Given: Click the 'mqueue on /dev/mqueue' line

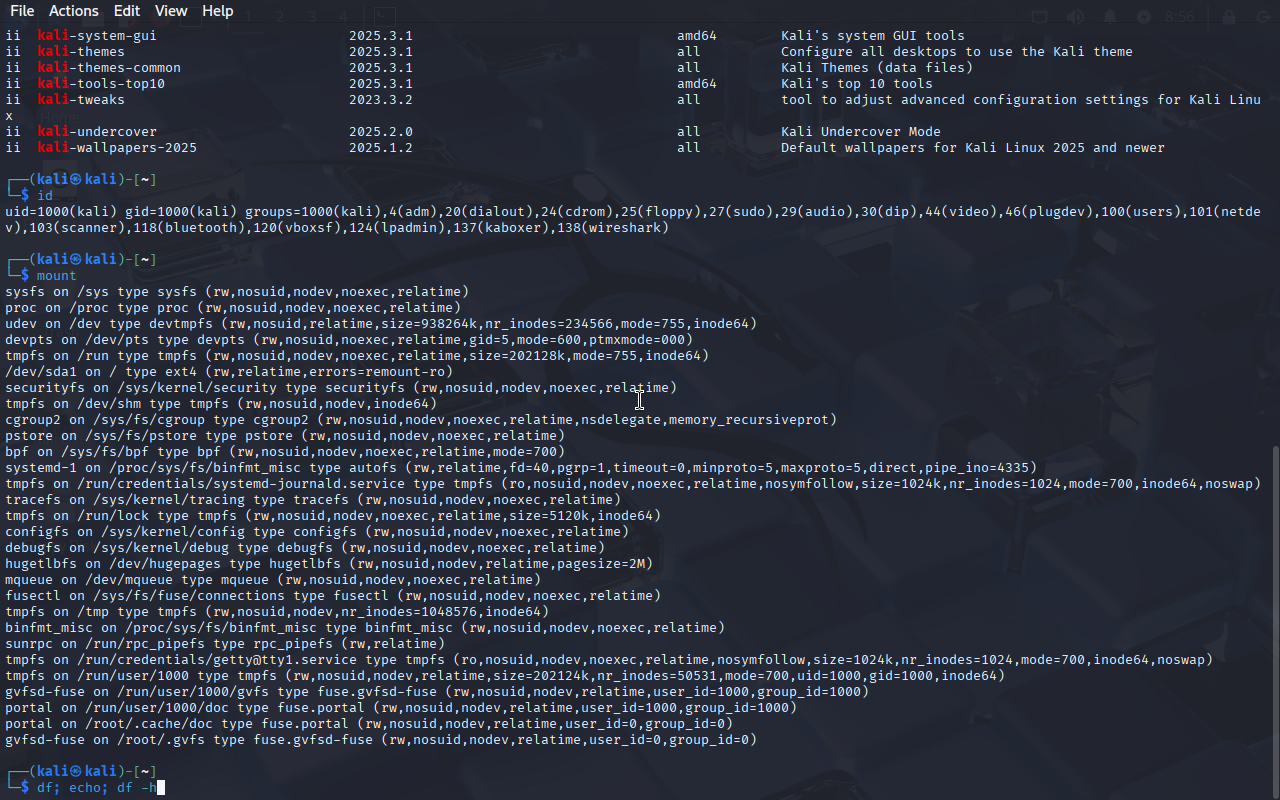Looking at the screenshot, I should (x=273, y=580).
